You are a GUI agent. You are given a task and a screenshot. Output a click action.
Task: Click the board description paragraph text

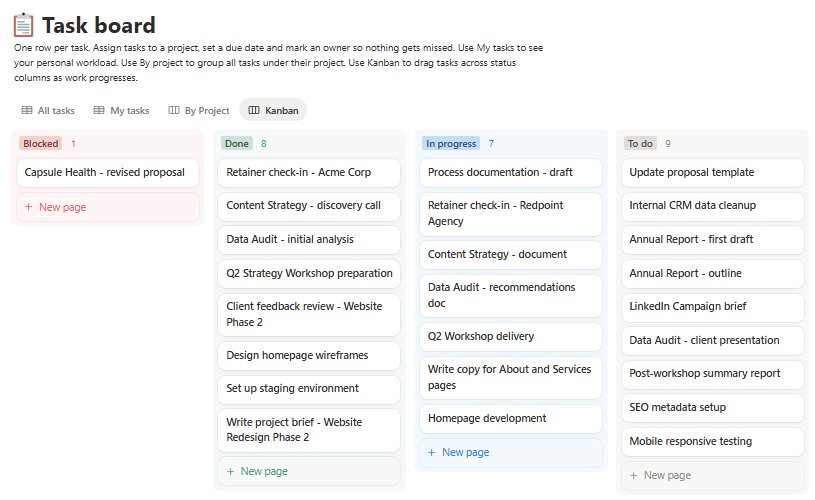(279, 63)
